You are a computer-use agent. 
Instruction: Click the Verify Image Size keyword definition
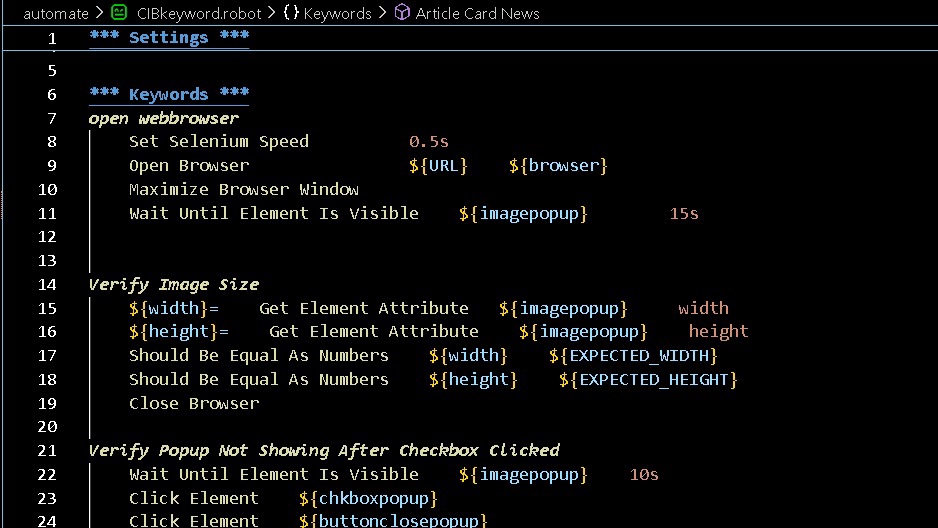coord(173,284)
